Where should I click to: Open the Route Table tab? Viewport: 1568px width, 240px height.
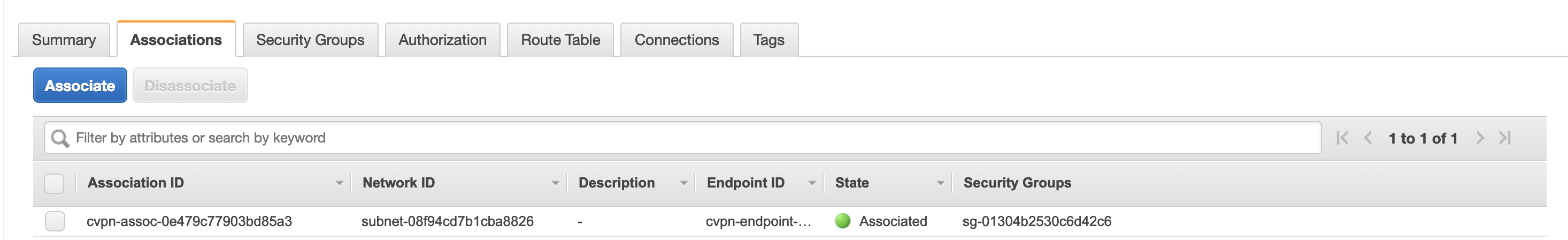click(560, 40)
